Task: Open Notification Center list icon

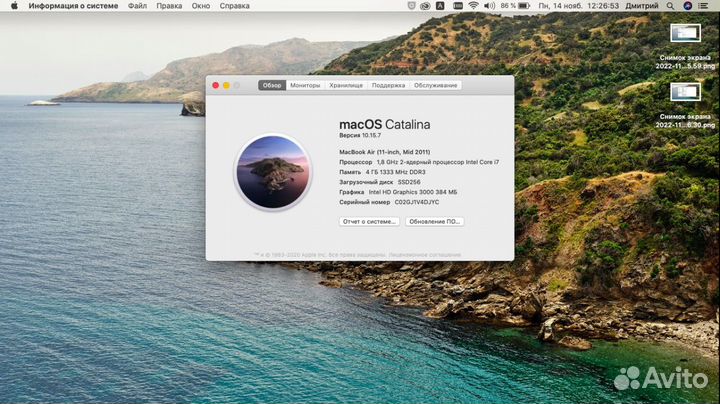Action: [703, 6]
